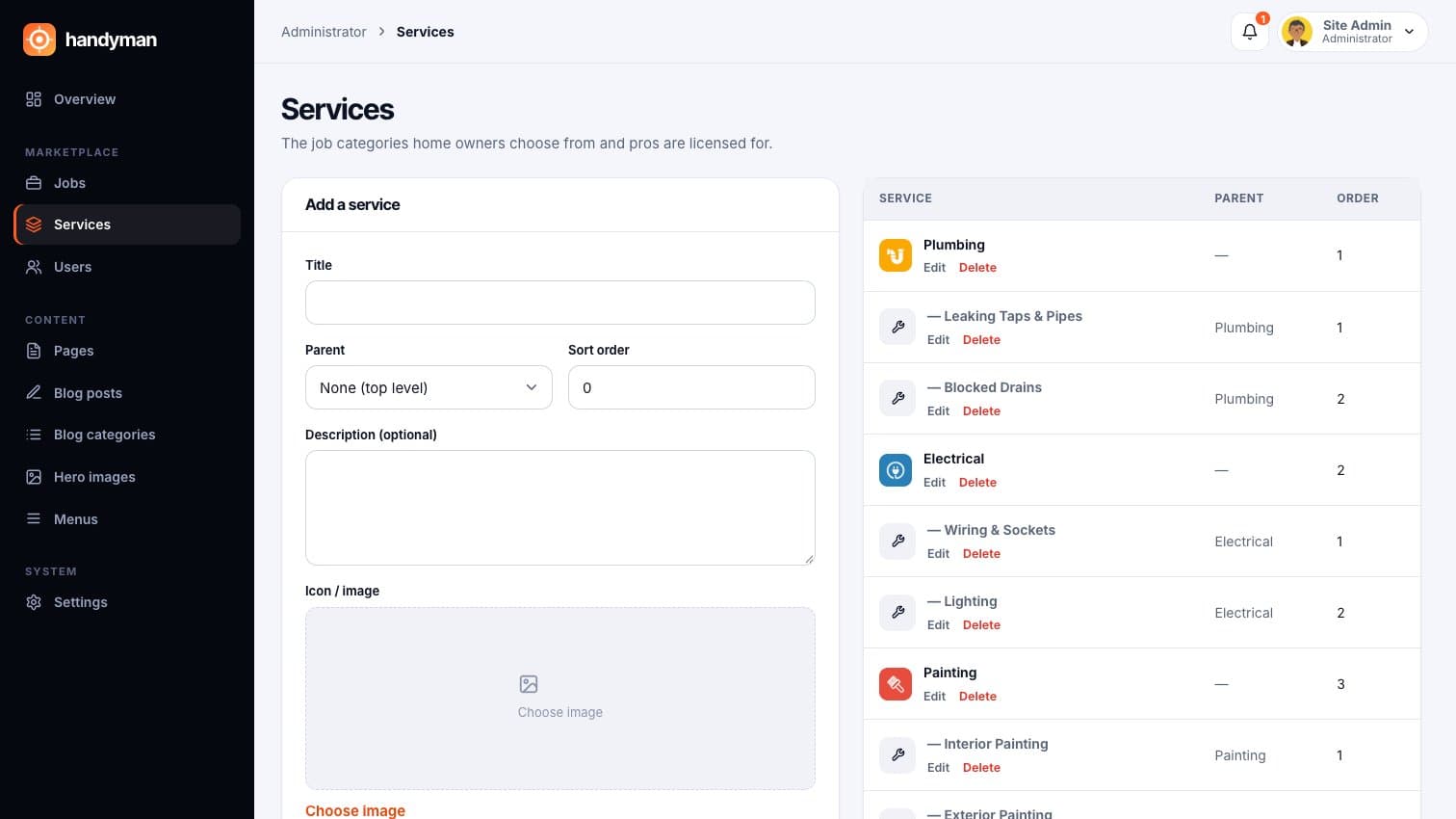Viewport: 1456px width, 819px height.
Task: Open Pages in the sidebar
Action: (127, 351)
